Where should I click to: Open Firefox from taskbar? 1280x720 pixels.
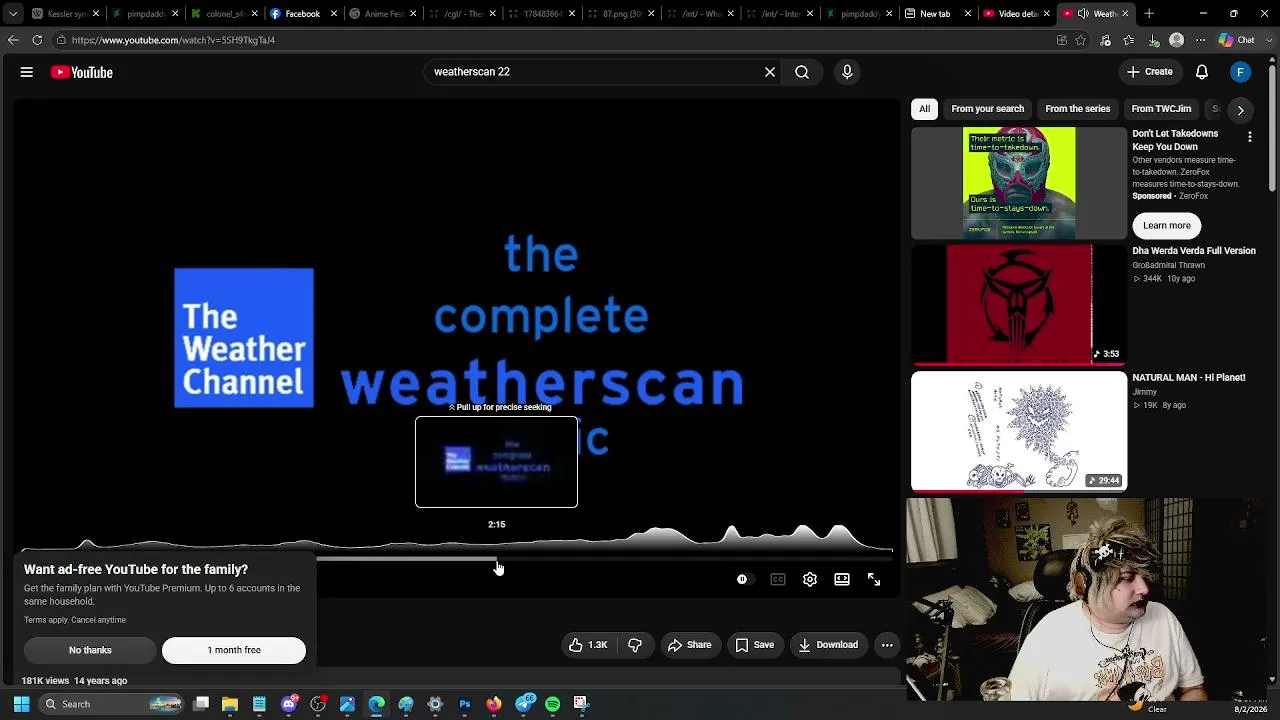[x=494, y=704]
